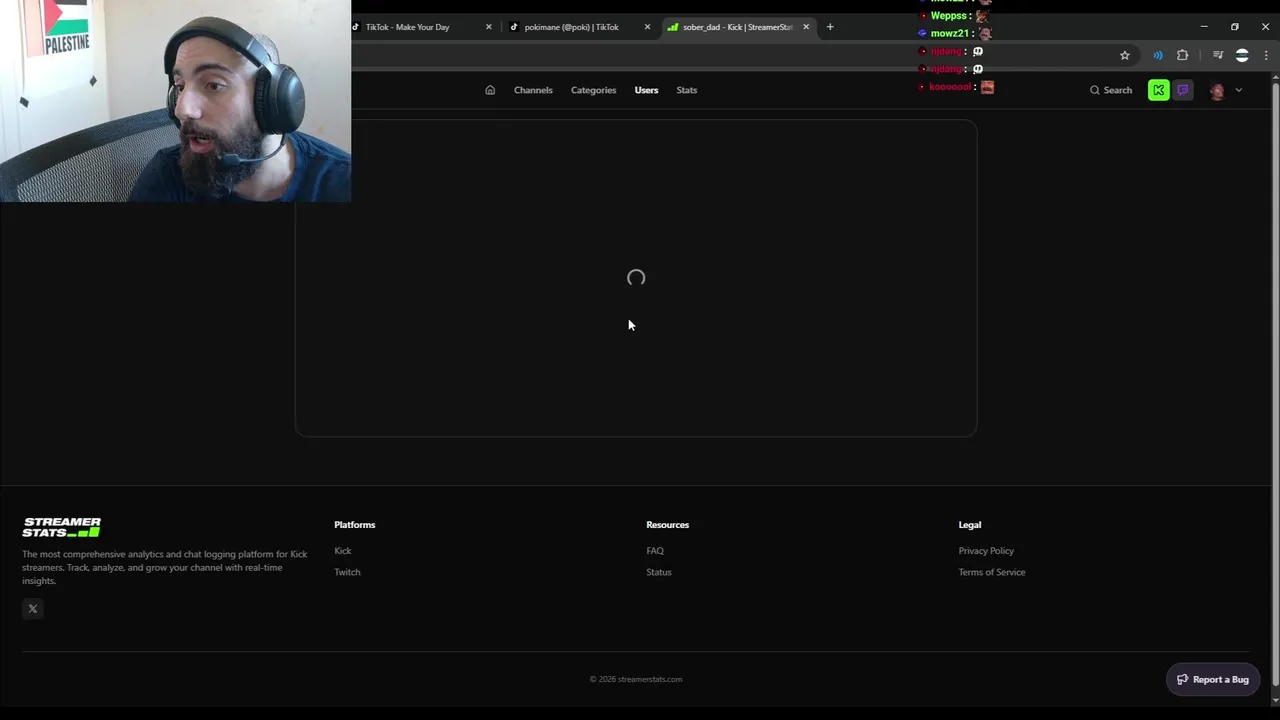This screenshot has height=720, width=1280.
Task: Switch to the Twitch platform icon
Action: (1183, 90)
